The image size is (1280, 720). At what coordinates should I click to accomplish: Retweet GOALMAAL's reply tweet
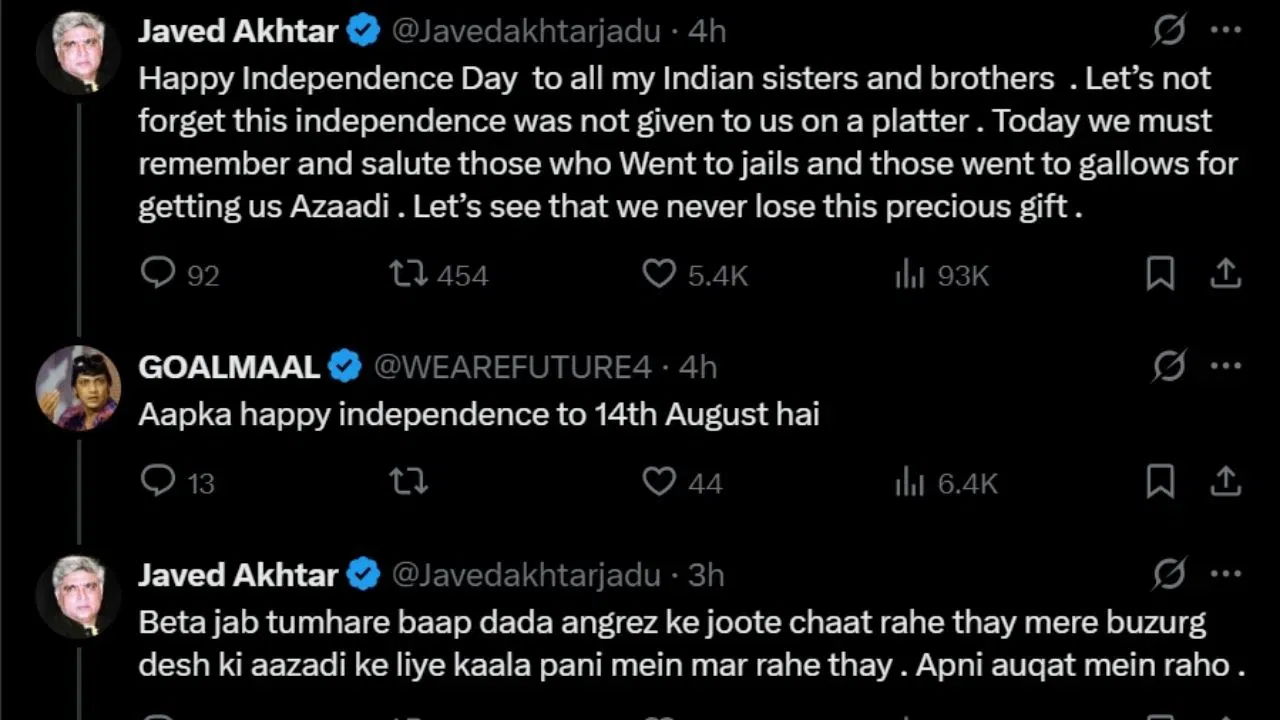point(408,482)
